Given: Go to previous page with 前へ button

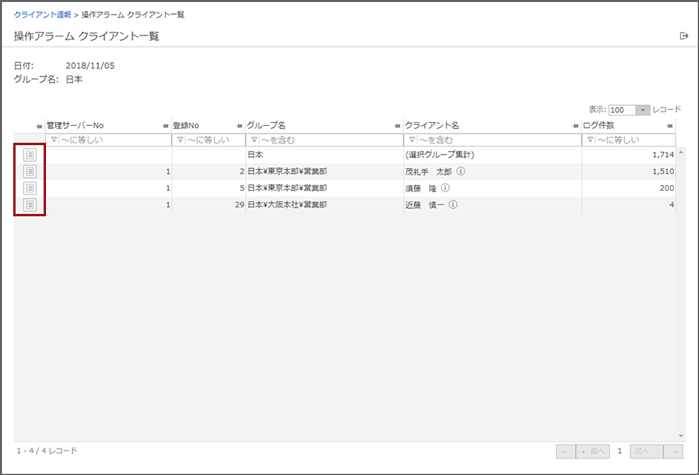Looking at the screenshot, I should [593, 451].
